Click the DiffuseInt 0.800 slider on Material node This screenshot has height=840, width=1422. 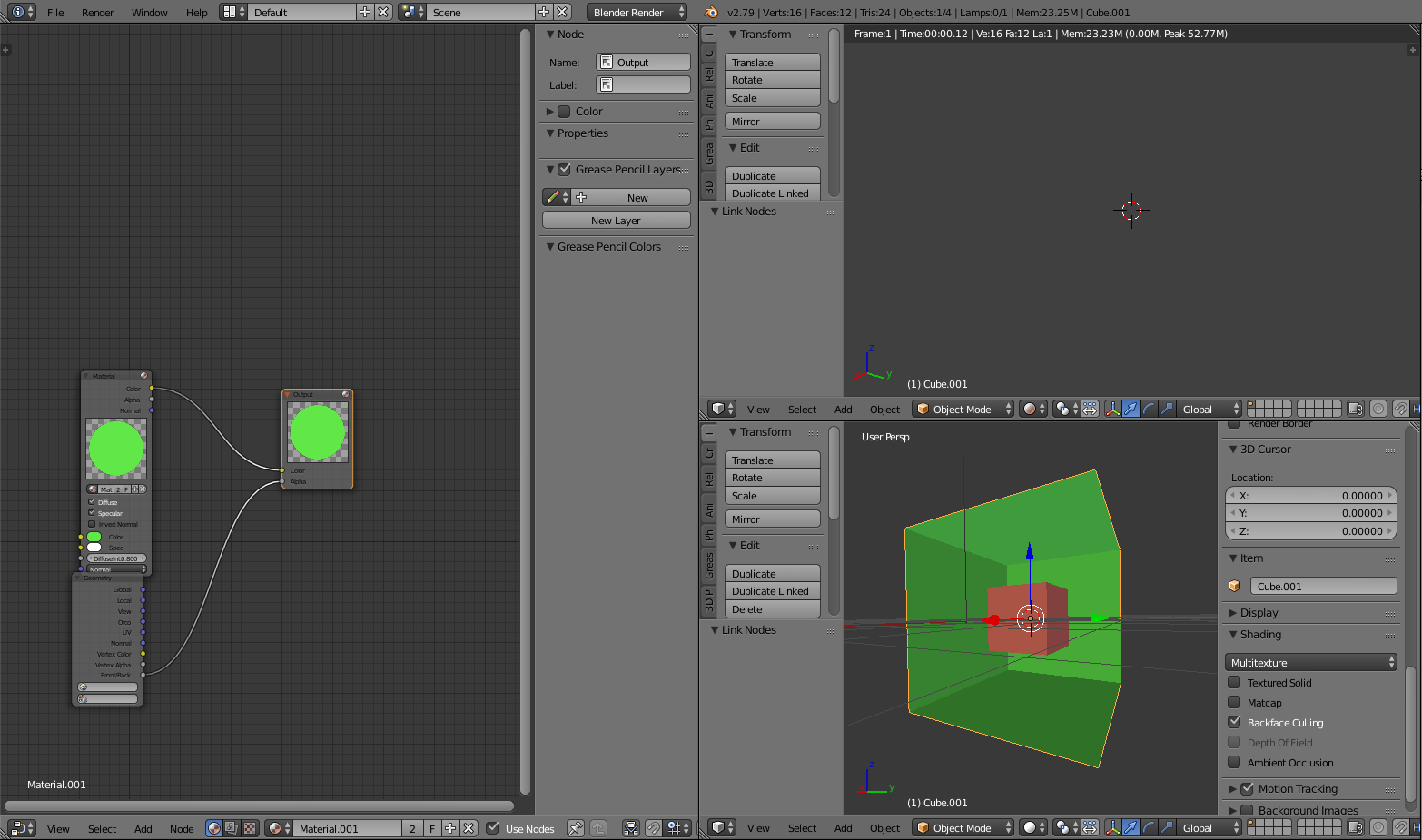point(116,558)
